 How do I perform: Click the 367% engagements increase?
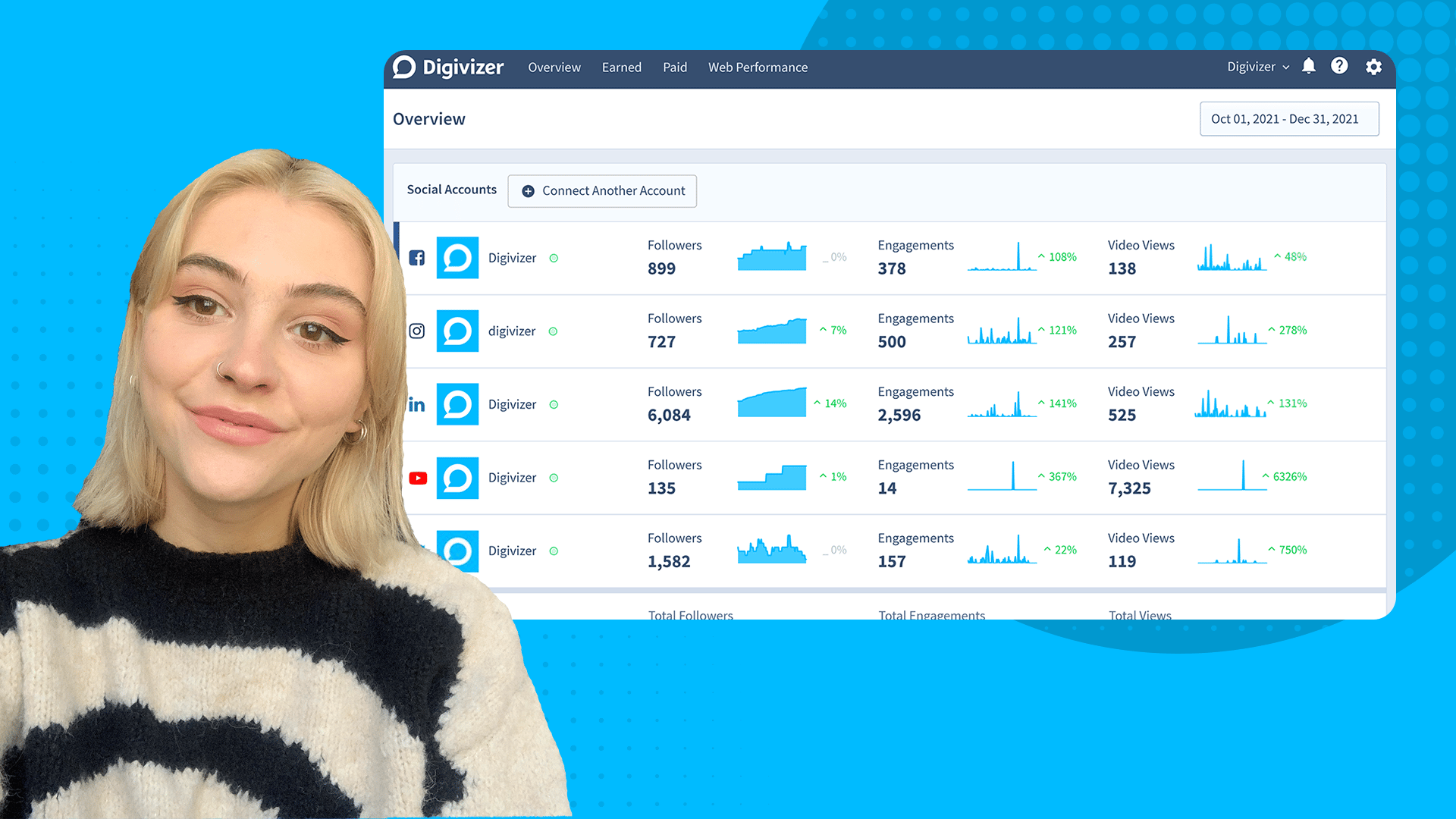[x=1058, y=477]
